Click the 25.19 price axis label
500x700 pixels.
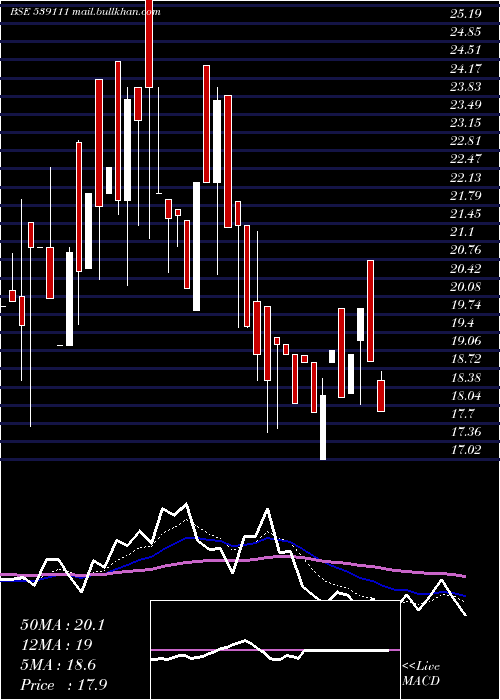pos(466,14)
